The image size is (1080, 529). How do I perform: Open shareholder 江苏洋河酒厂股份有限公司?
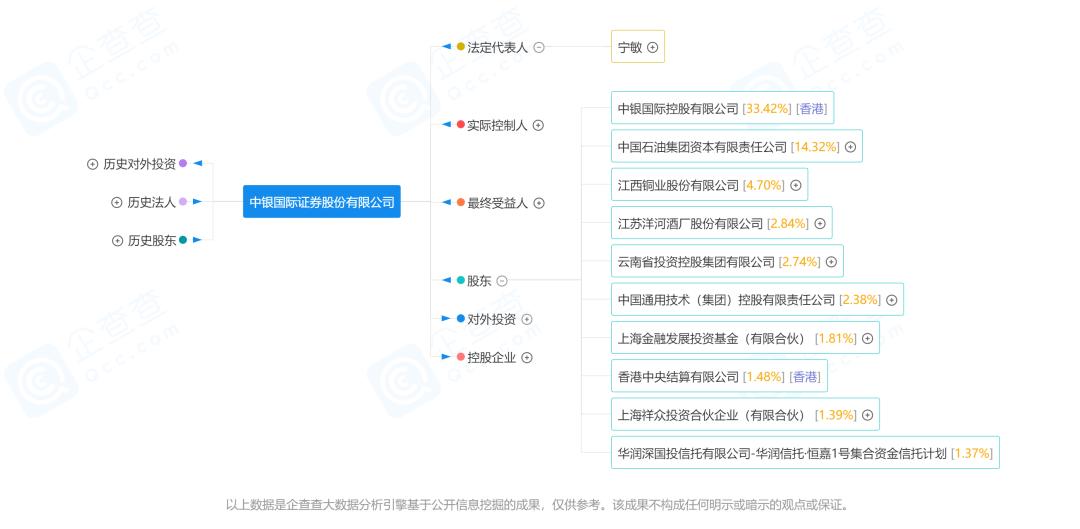[722, 224]
